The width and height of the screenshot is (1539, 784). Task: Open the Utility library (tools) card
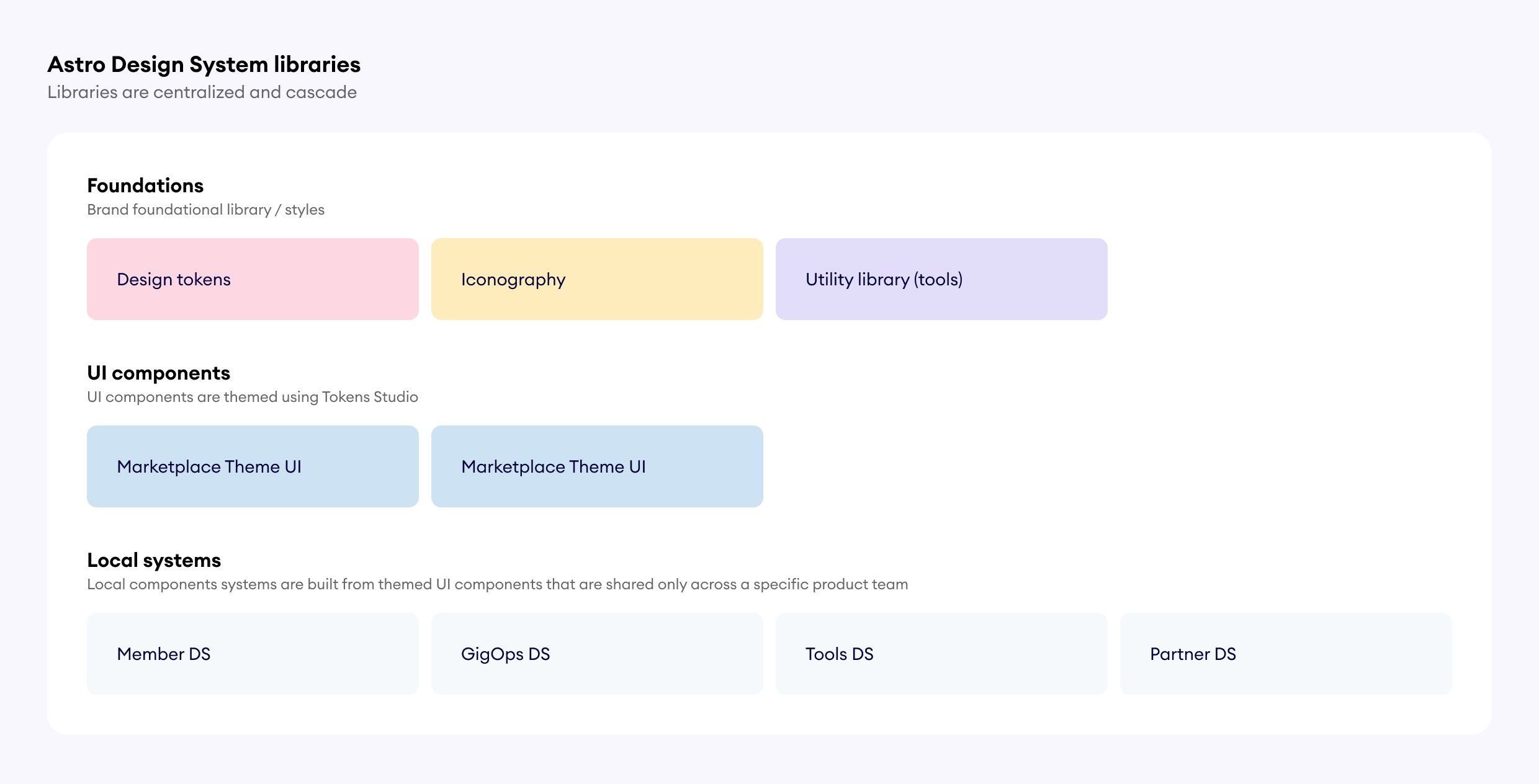(x=941, y=279)
